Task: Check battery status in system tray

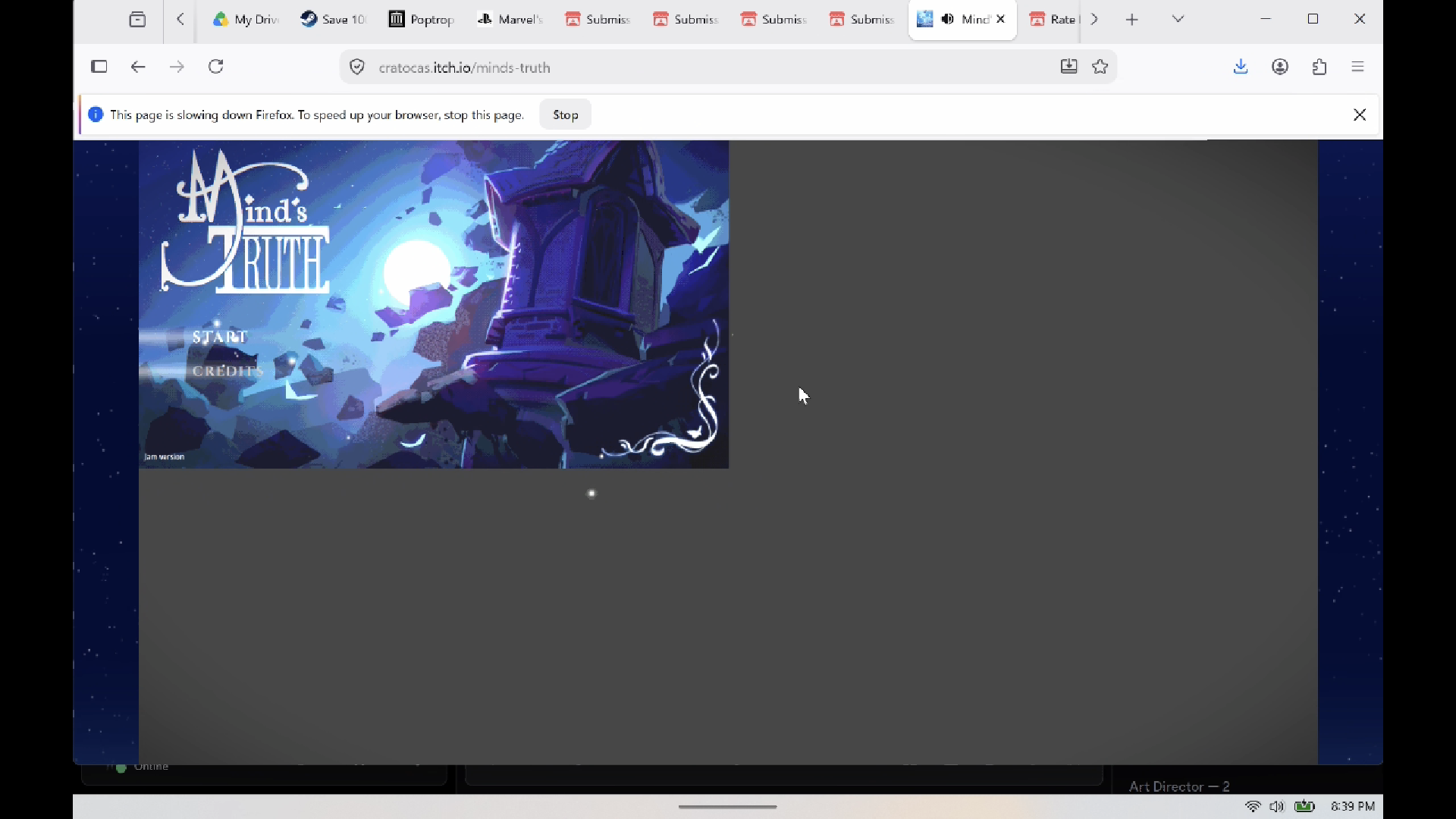Action: [x=1304, y=806]
